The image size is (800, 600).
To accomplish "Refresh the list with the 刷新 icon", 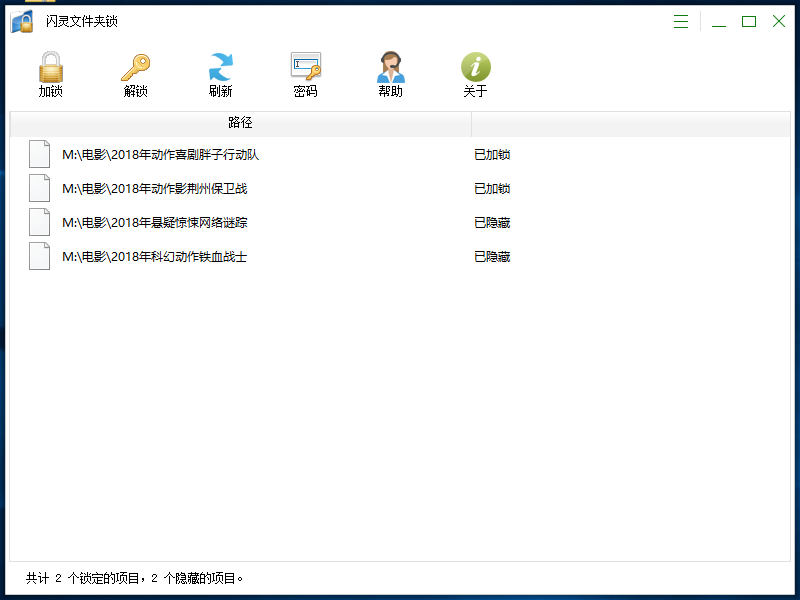I will [220, 69].
